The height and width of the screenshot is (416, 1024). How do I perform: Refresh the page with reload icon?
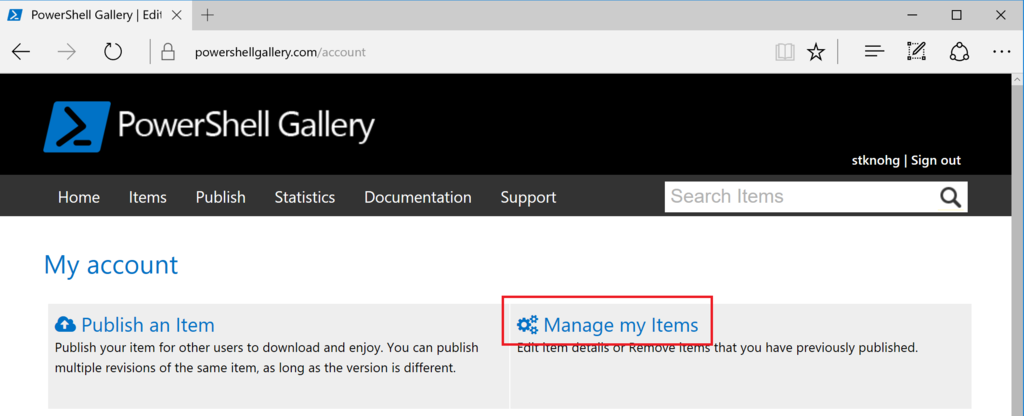click(x=113, y=52)
